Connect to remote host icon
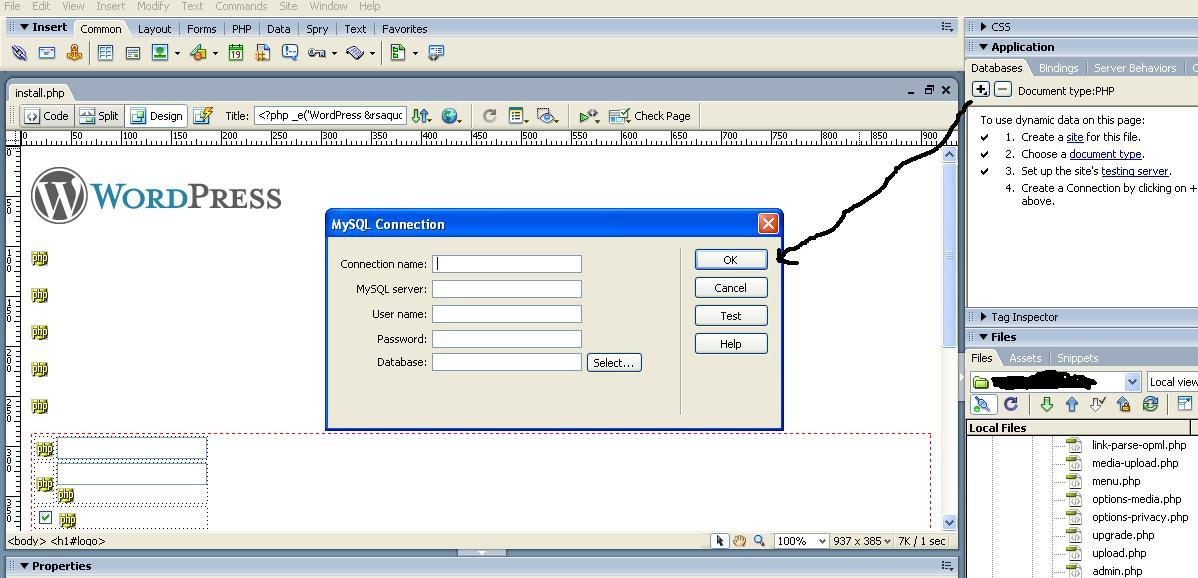 (983, 404)
